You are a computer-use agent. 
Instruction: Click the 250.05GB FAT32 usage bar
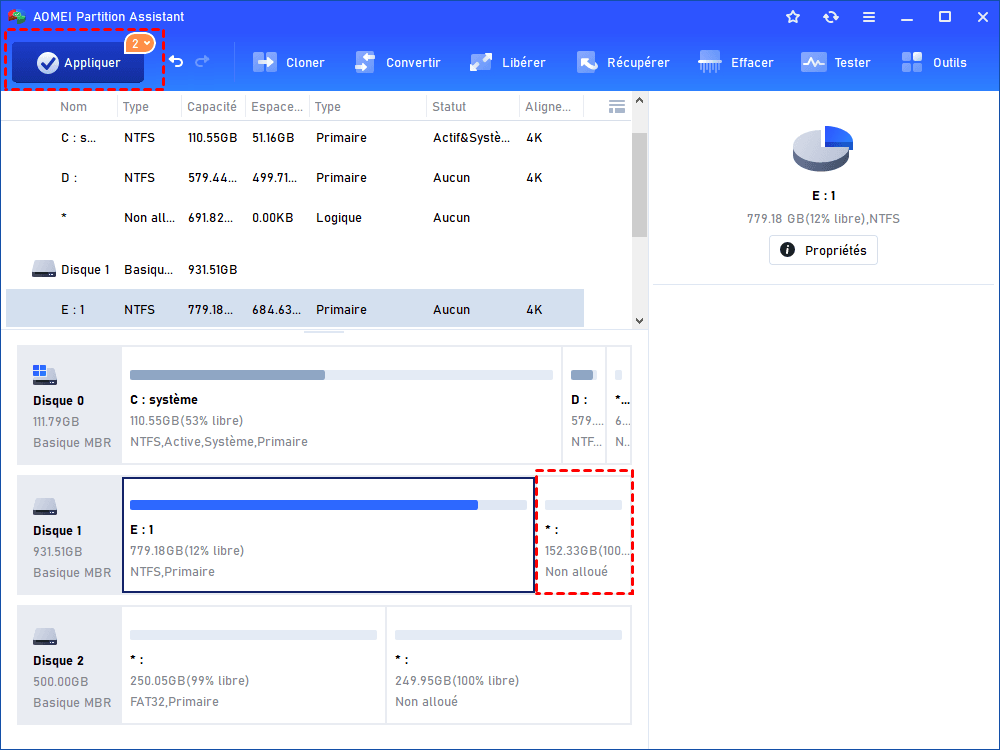click(x=253, y=635)
